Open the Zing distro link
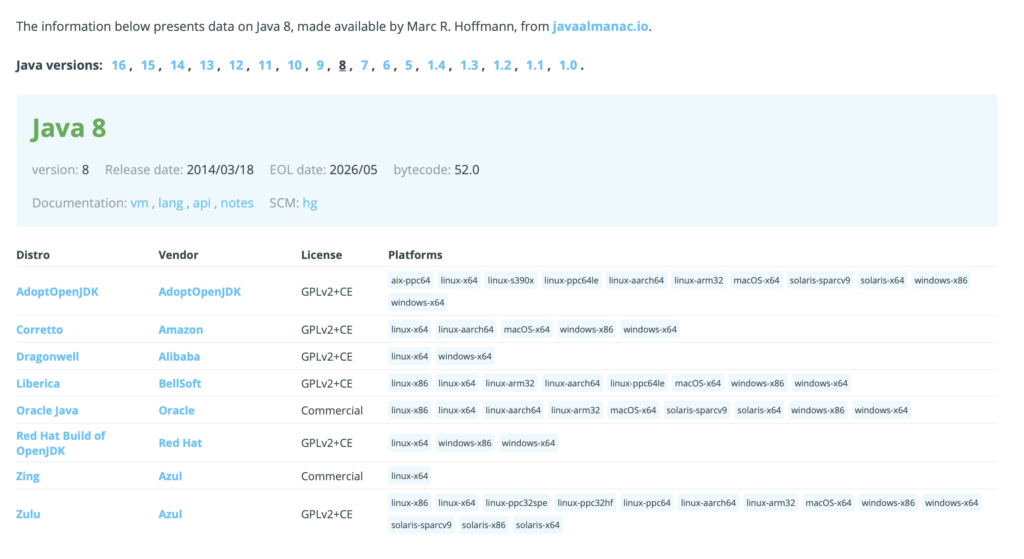This screenshot has width=1024, height=559. [x=28, y=476]
